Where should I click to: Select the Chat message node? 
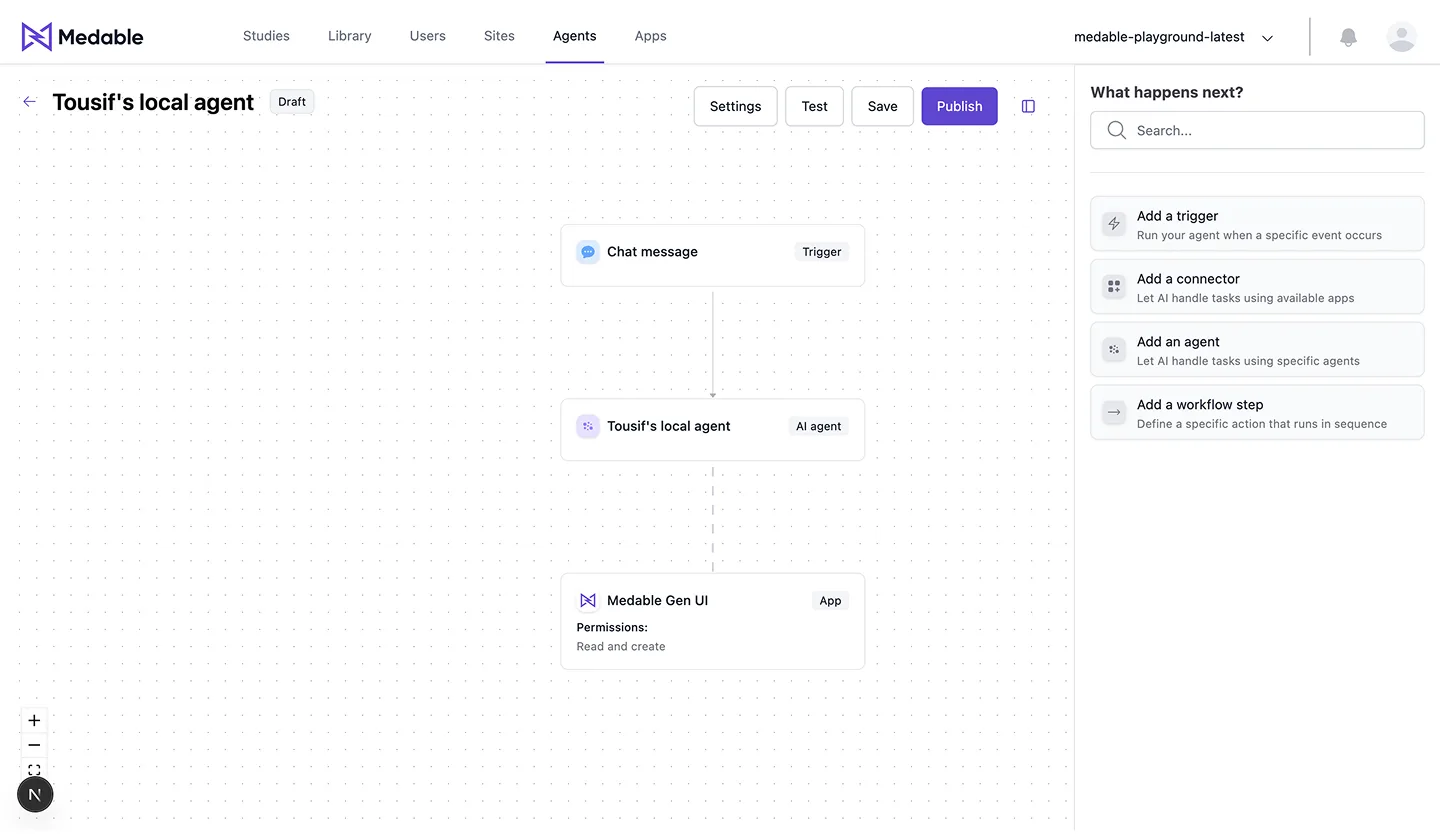pyautogui.click(x=713, y=255)
